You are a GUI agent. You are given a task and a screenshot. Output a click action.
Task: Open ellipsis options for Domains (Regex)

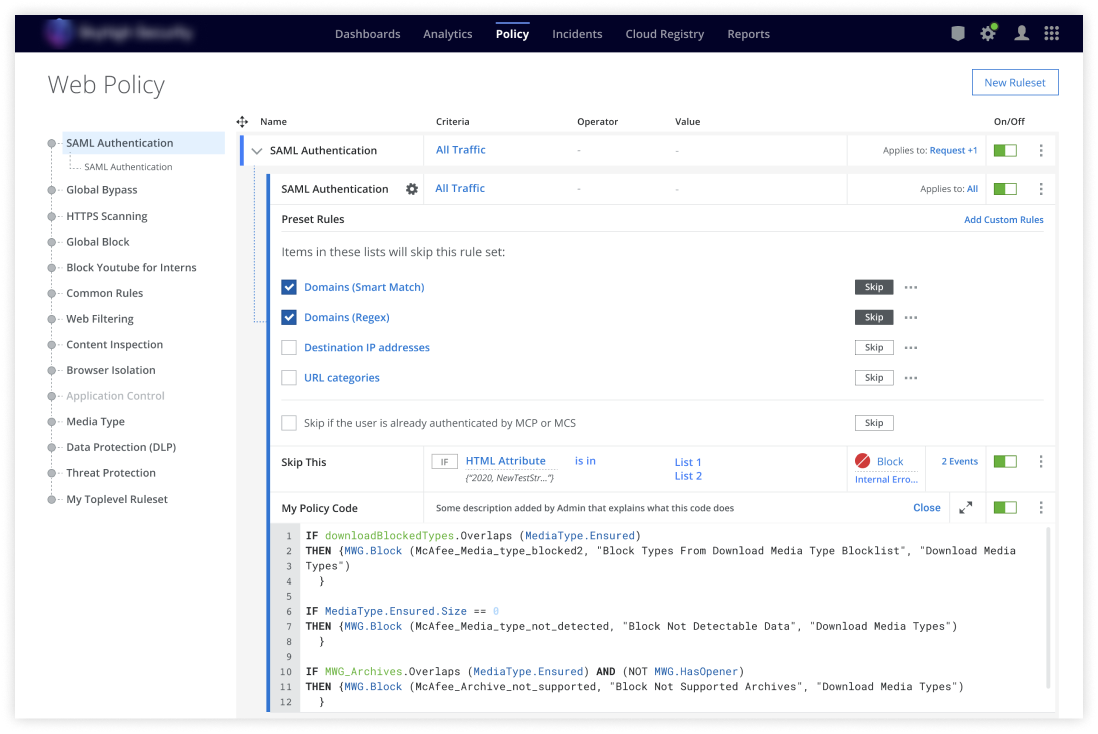(x=910, y=318)
